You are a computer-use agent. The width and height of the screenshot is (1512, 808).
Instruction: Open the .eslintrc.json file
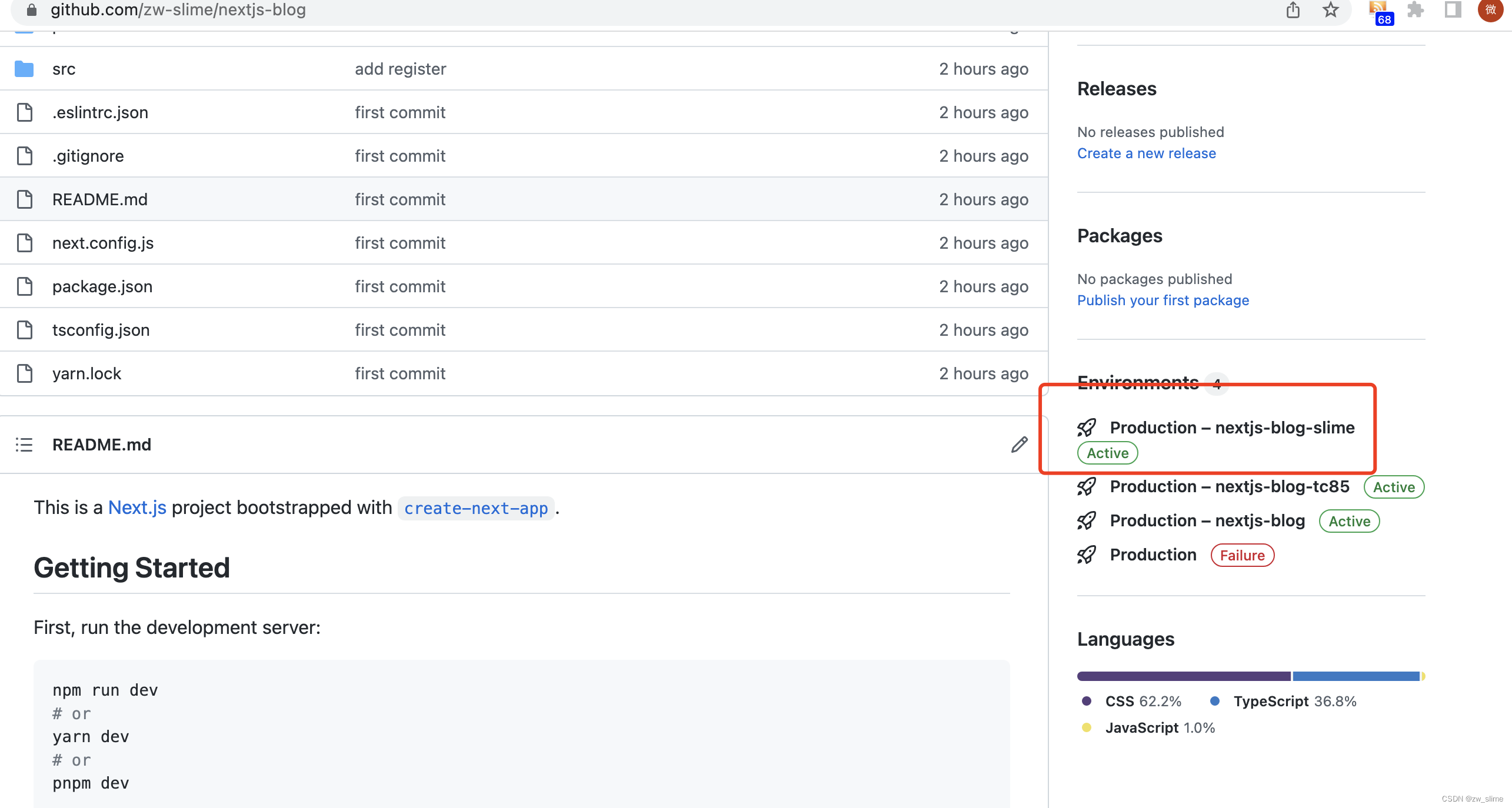click(100, 112)
